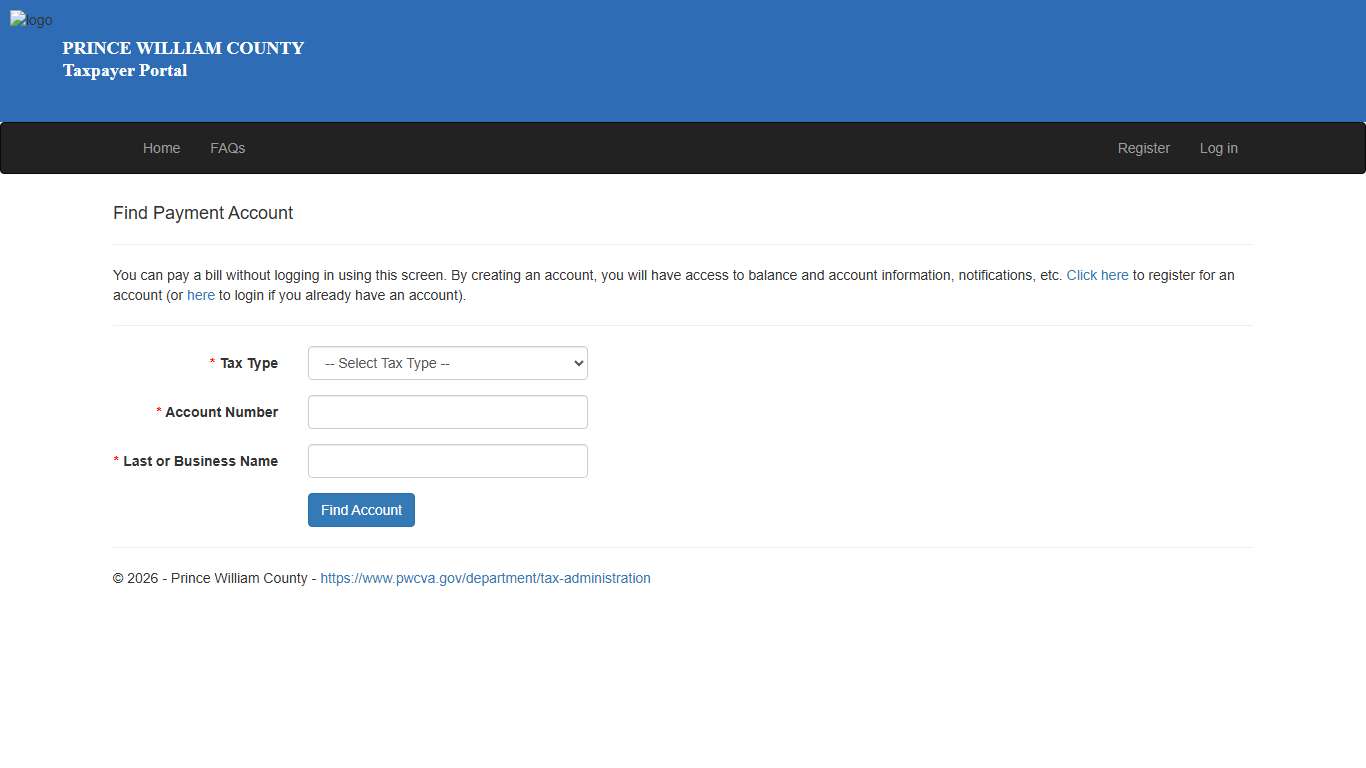Open the FAQs page
The image size is (1366, 768).
click(x=227, y=147)
